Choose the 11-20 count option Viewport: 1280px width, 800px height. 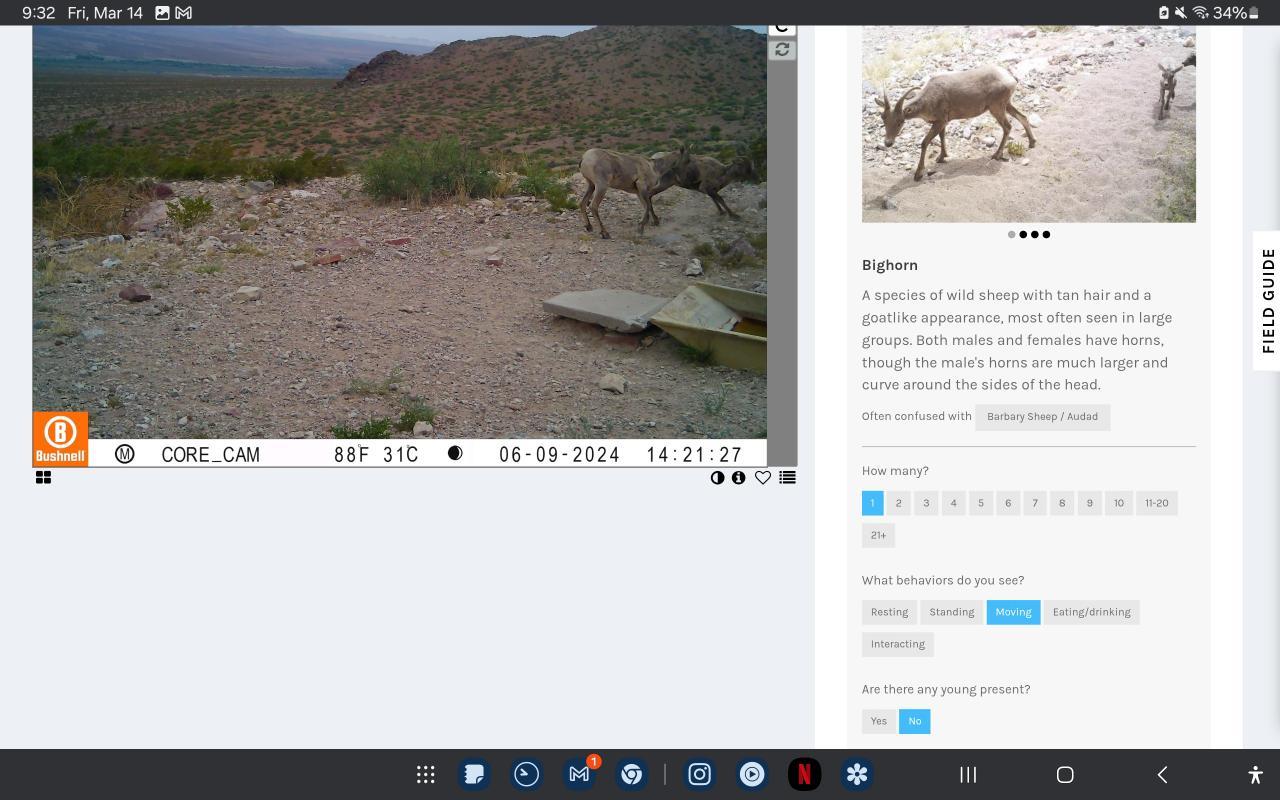[x=1156, y=503]
